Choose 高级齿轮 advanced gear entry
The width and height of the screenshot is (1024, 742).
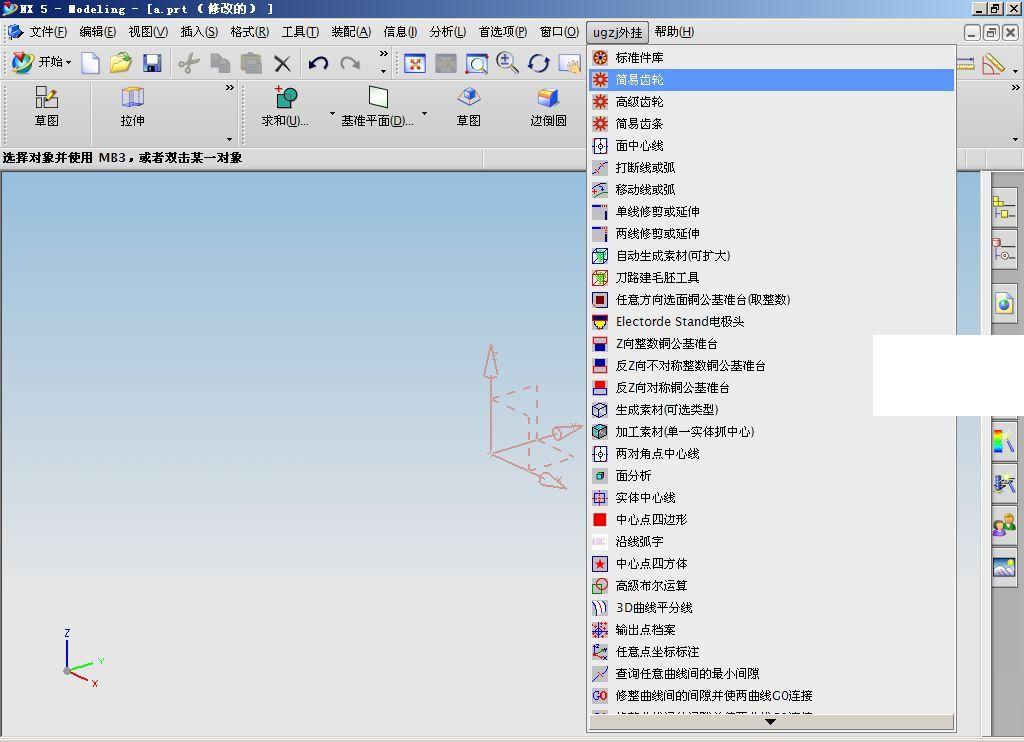pyautogui.click(x=771, y=102)
